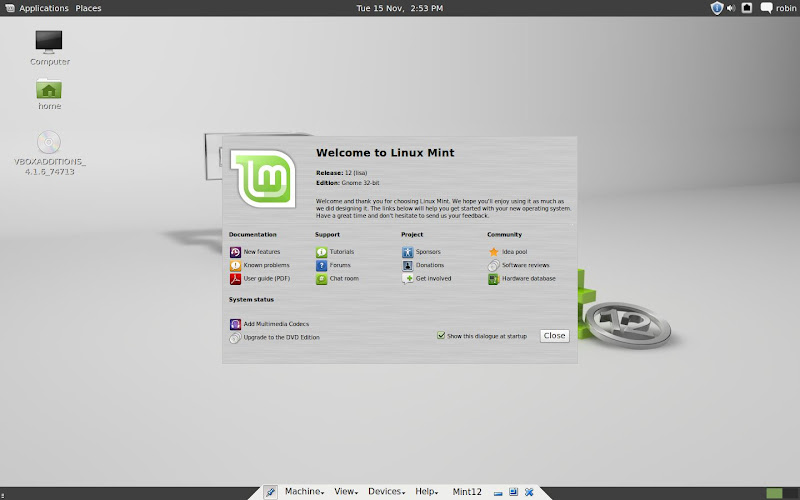Click the User guide (PDF) link text
This screenshot has height=500, width=800.
coord(267,279)
